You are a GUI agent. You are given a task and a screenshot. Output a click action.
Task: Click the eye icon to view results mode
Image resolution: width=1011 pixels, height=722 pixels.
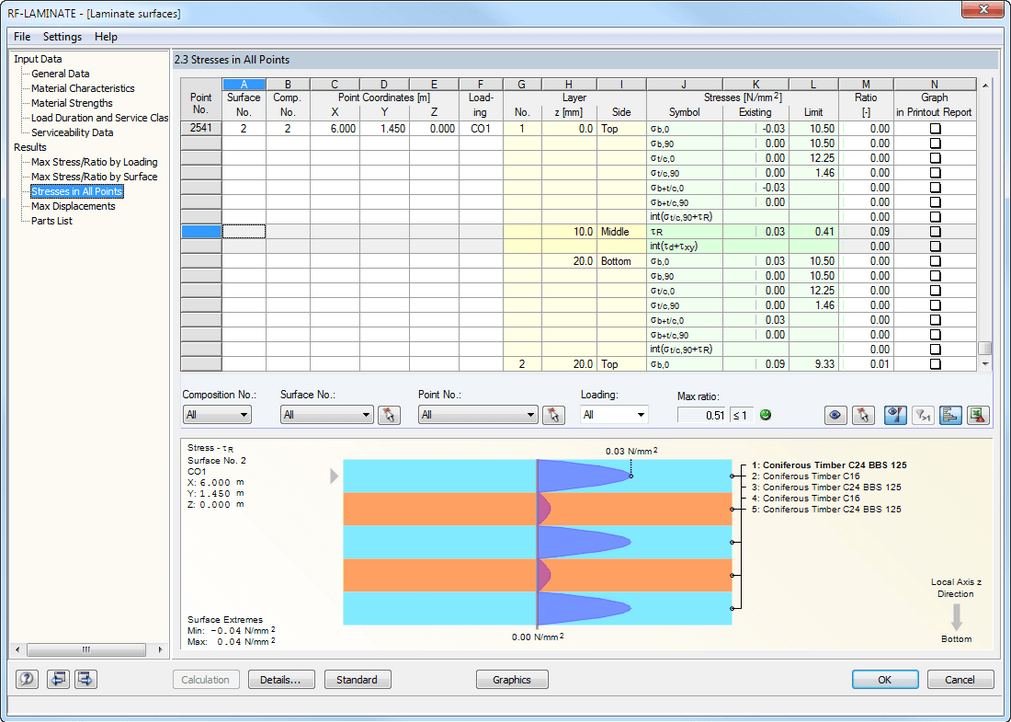(836, 415)
